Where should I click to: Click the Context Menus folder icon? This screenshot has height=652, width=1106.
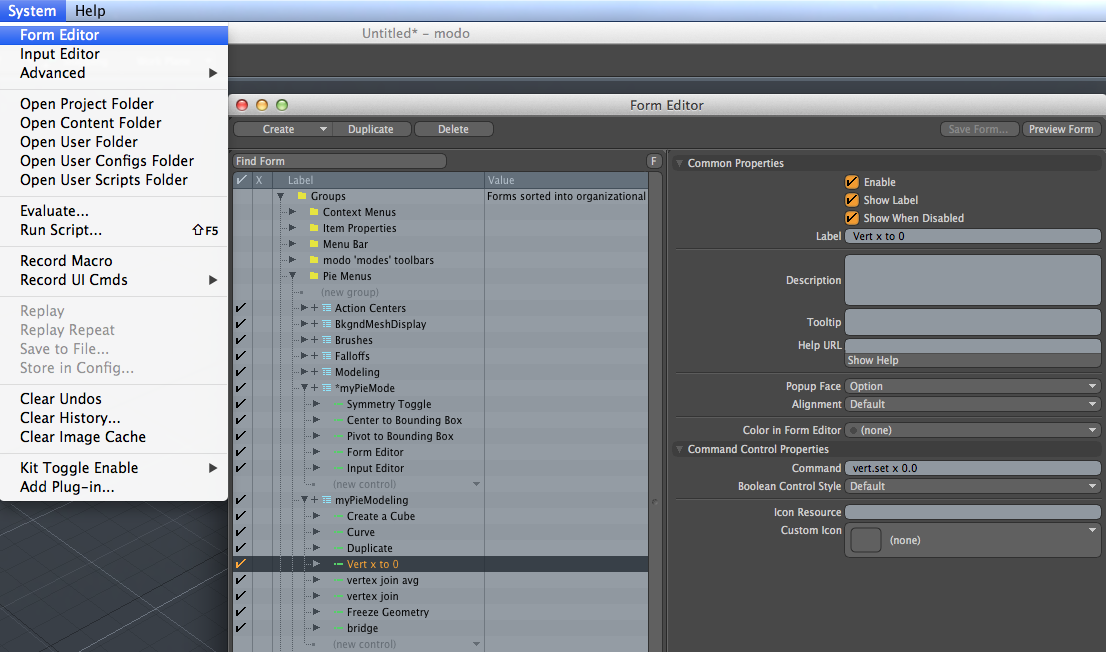click(314, 212)
